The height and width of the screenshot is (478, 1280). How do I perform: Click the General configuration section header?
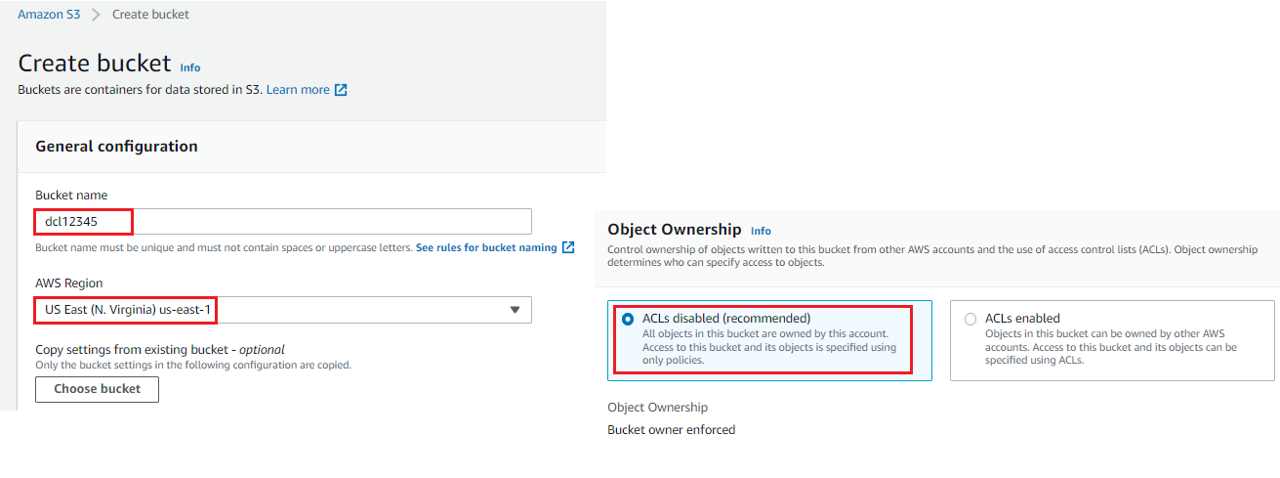117,146
